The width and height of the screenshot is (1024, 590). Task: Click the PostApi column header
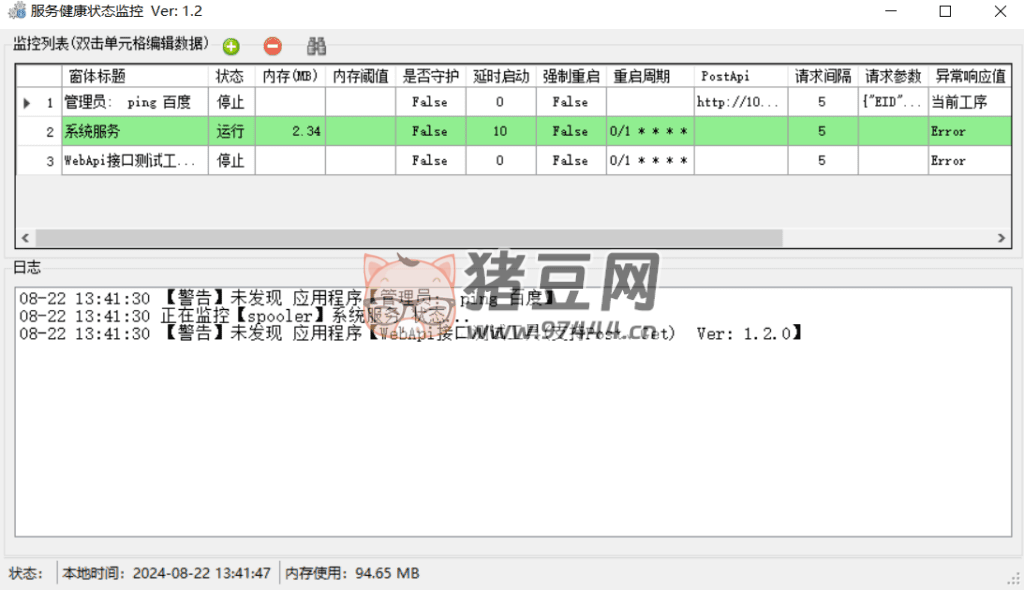click(741, 76)
